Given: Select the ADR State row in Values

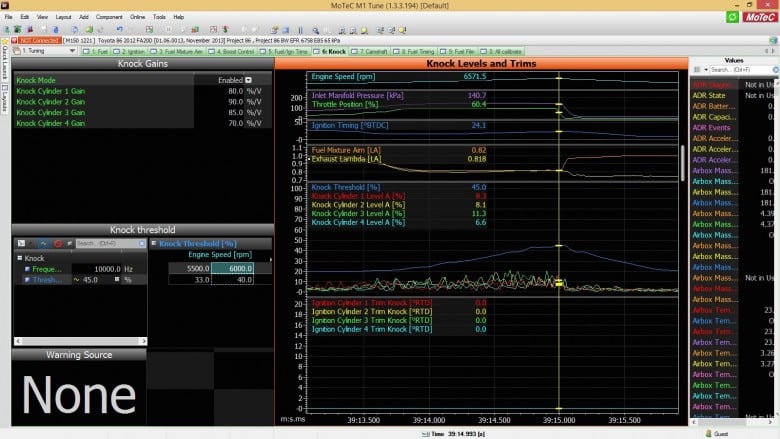Looking at the screenshot, I should 733,95.
